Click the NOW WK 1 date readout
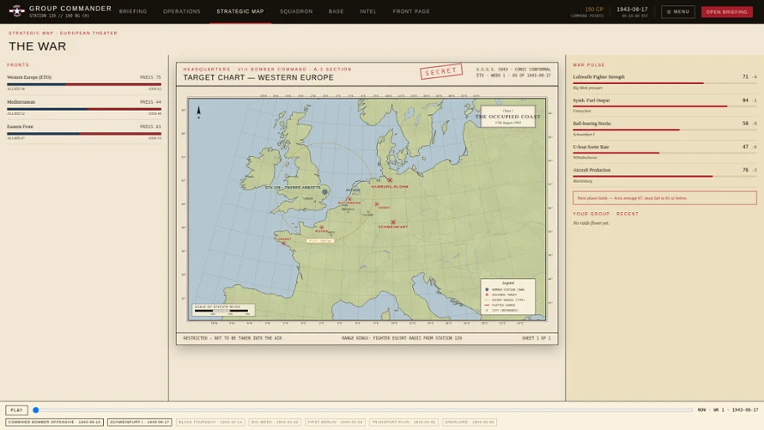 pyautogui.click(x=727, y=410)
